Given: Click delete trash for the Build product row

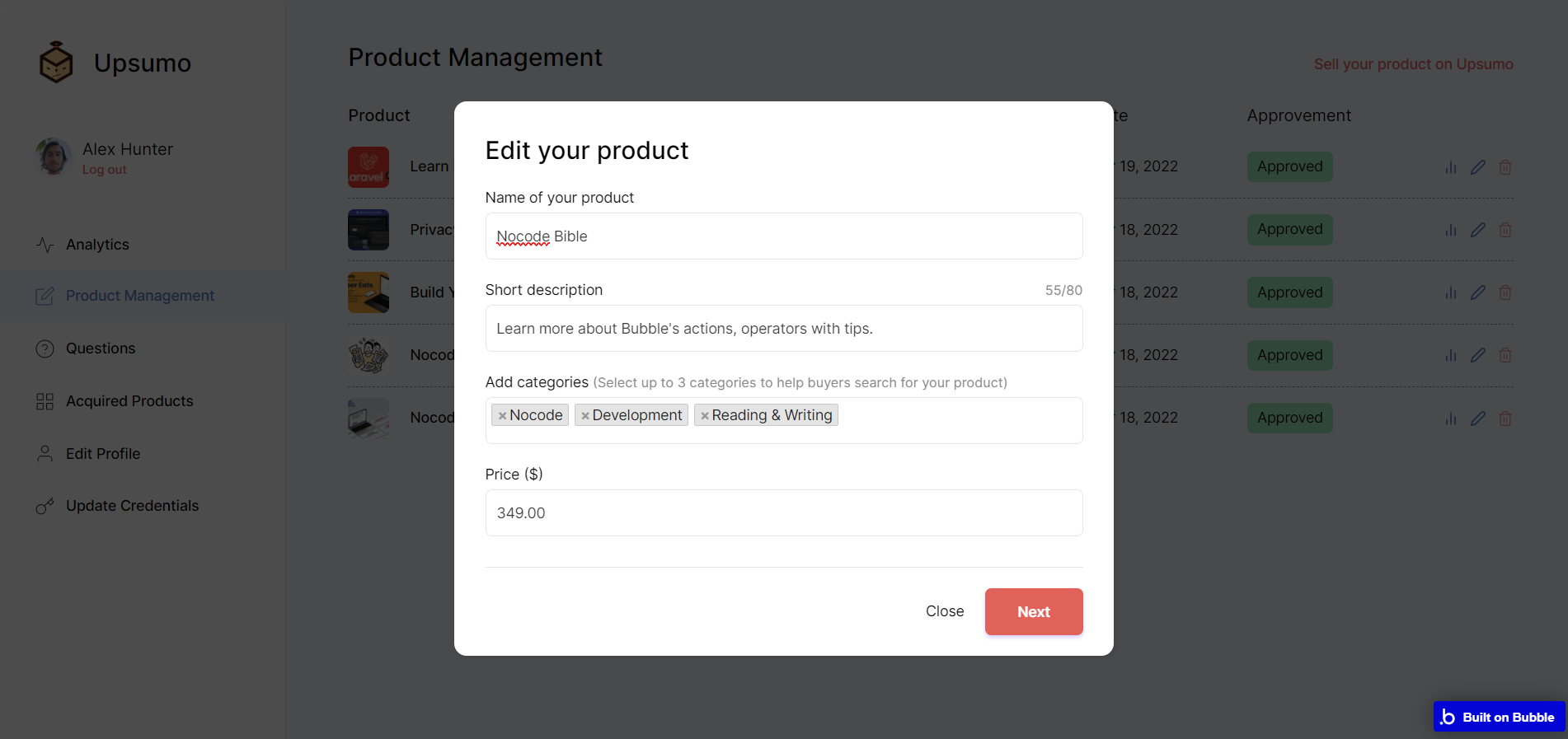Looking at the screenshot, I should pyautogui.click(x=1505, y=292).
